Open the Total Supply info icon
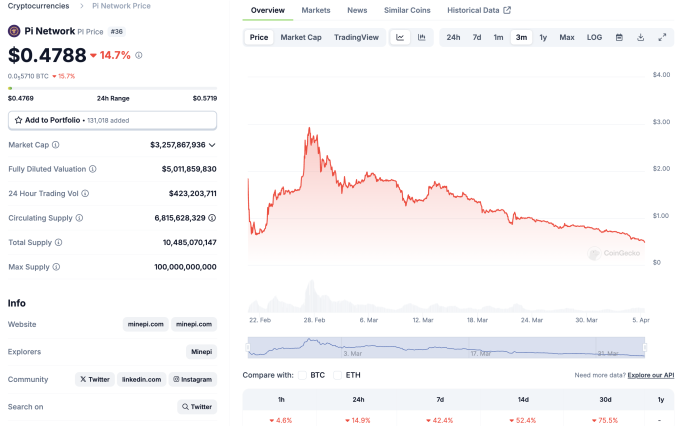 59,242
